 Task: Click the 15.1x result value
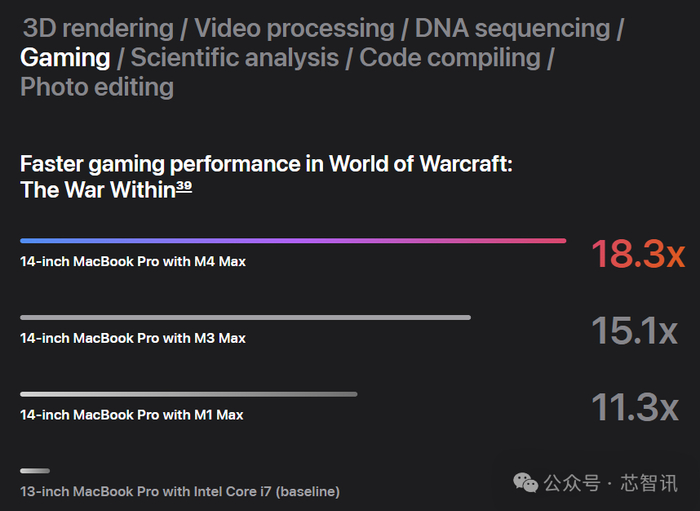tap(635, 331)
